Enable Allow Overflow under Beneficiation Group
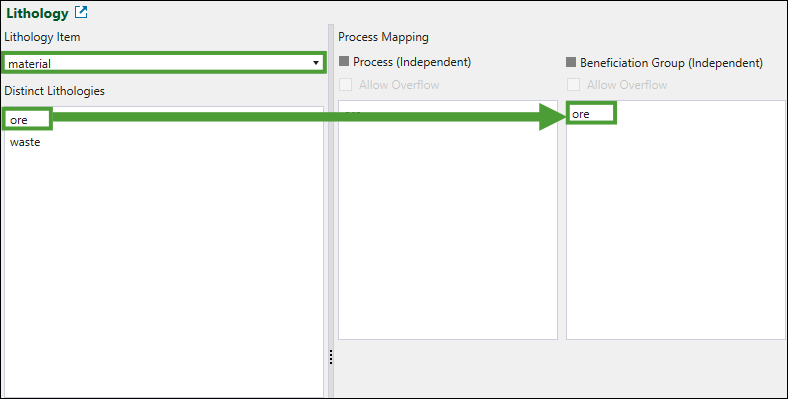Screen dimensions: 788x399 (573, 85)
